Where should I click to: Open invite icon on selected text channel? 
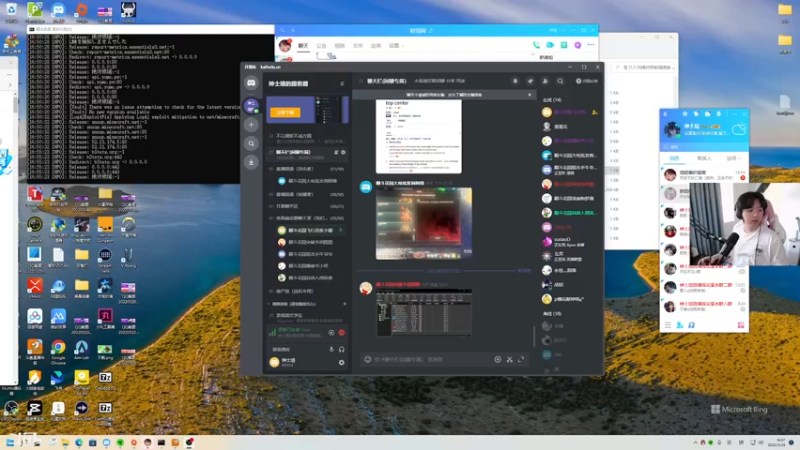click(x=336, y=152)
